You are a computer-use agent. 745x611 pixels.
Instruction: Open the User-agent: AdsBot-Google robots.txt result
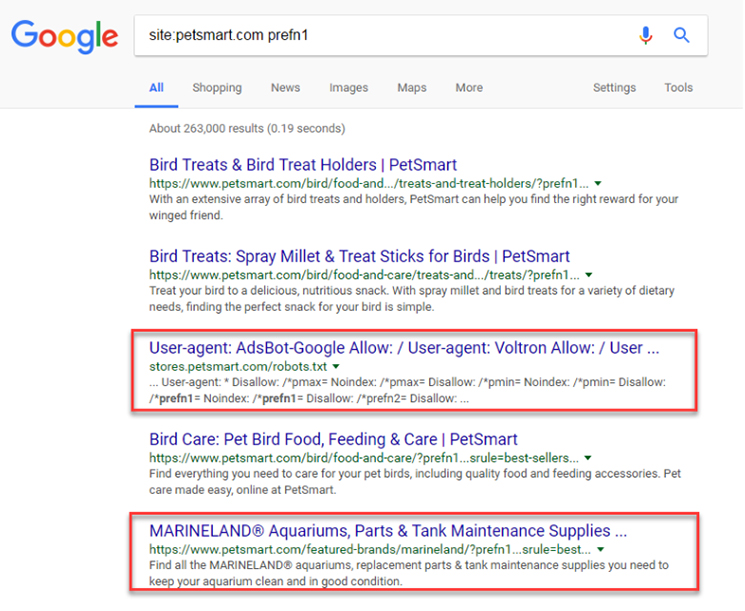(404, 348)
